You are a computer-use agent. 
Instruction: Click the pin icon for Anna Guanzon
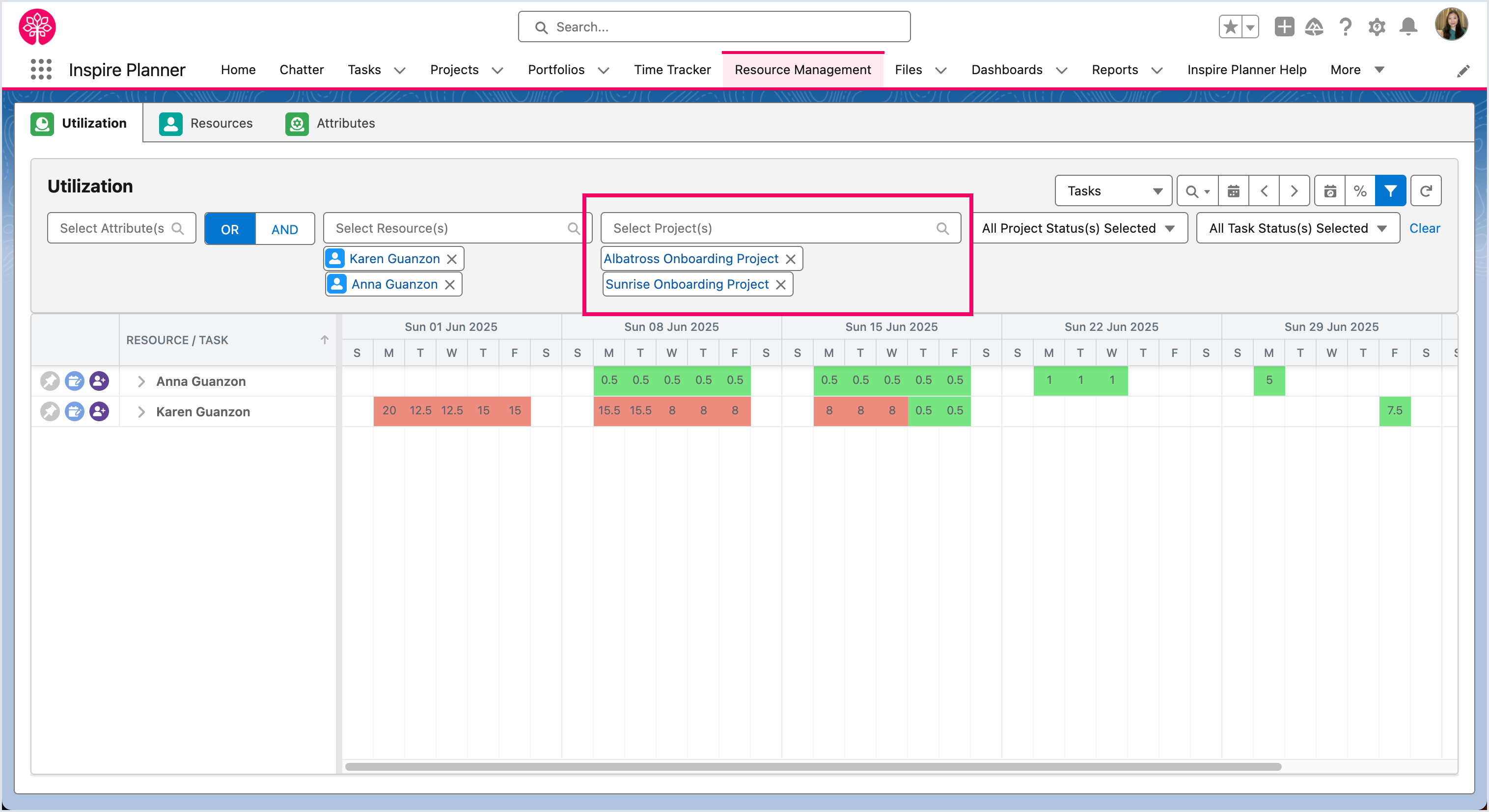[50, 381]
